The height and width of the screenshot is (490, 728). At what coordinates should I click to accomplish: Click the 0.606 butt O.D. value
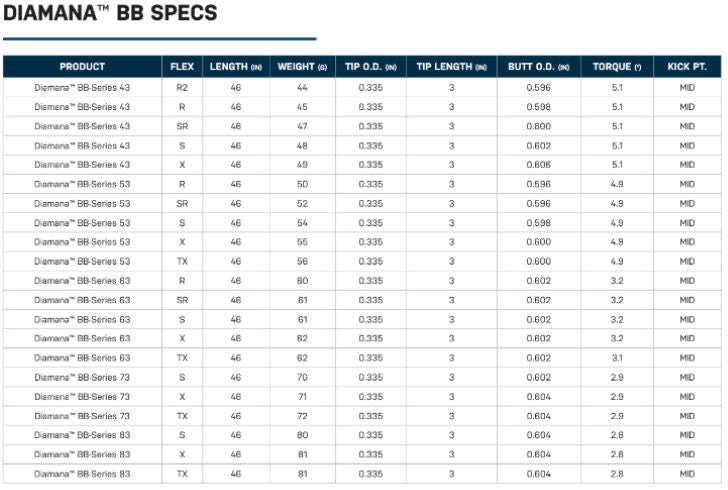(537, 165)
